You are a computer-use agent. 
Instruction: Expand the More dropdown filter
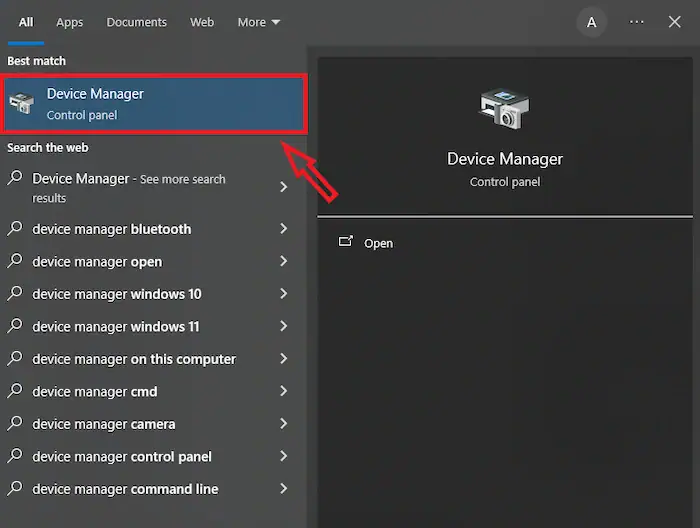[x=258, y=22]
